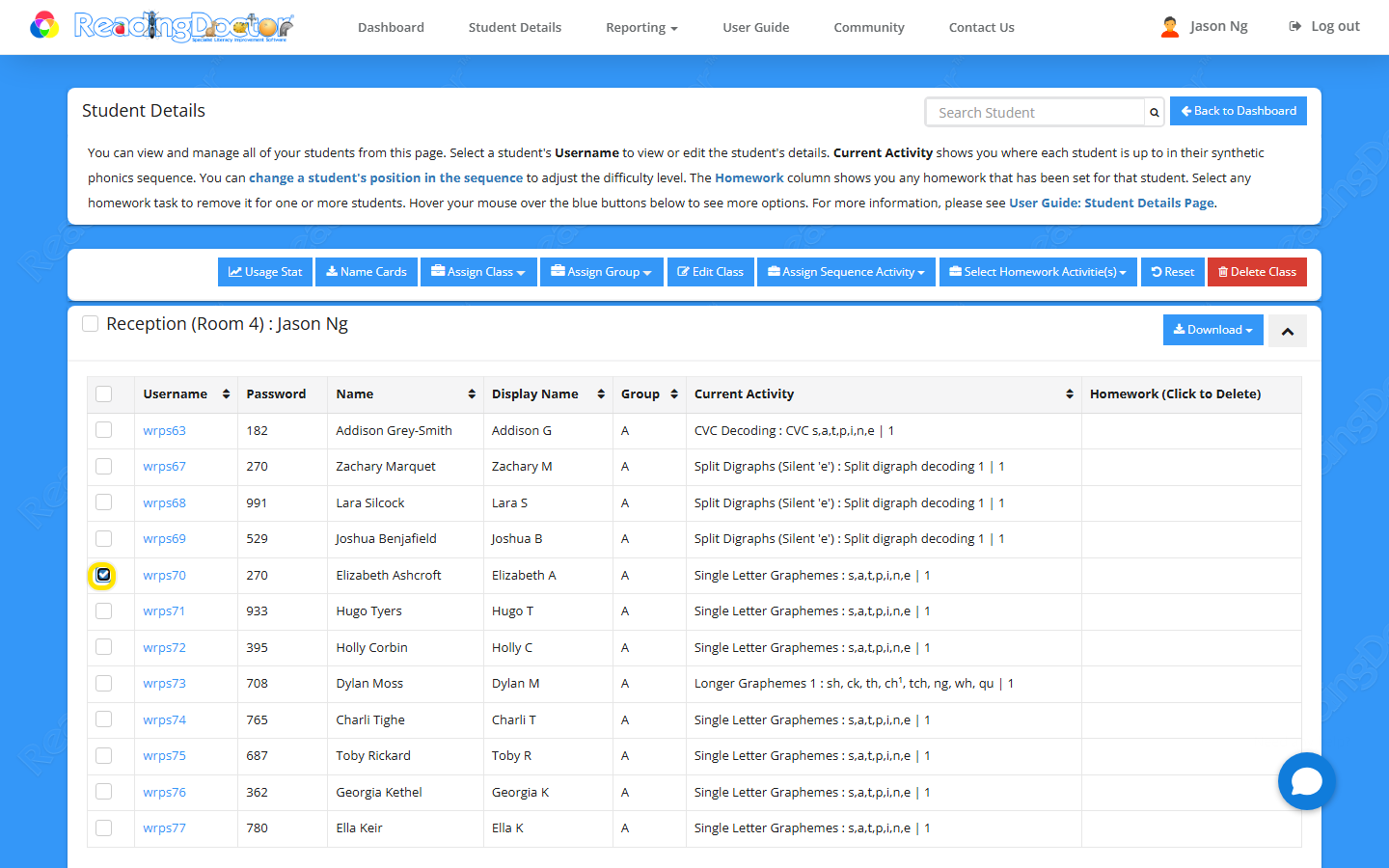Open username link wrps63

[164, 430]
